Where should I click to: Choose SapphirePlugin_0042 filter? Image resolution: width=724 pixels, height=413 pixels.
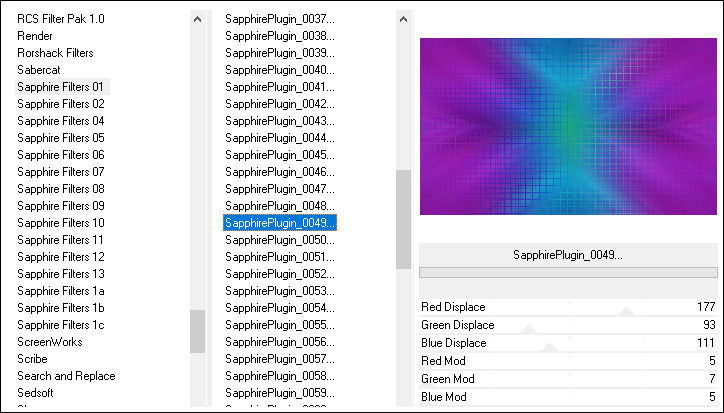[280, 104]
